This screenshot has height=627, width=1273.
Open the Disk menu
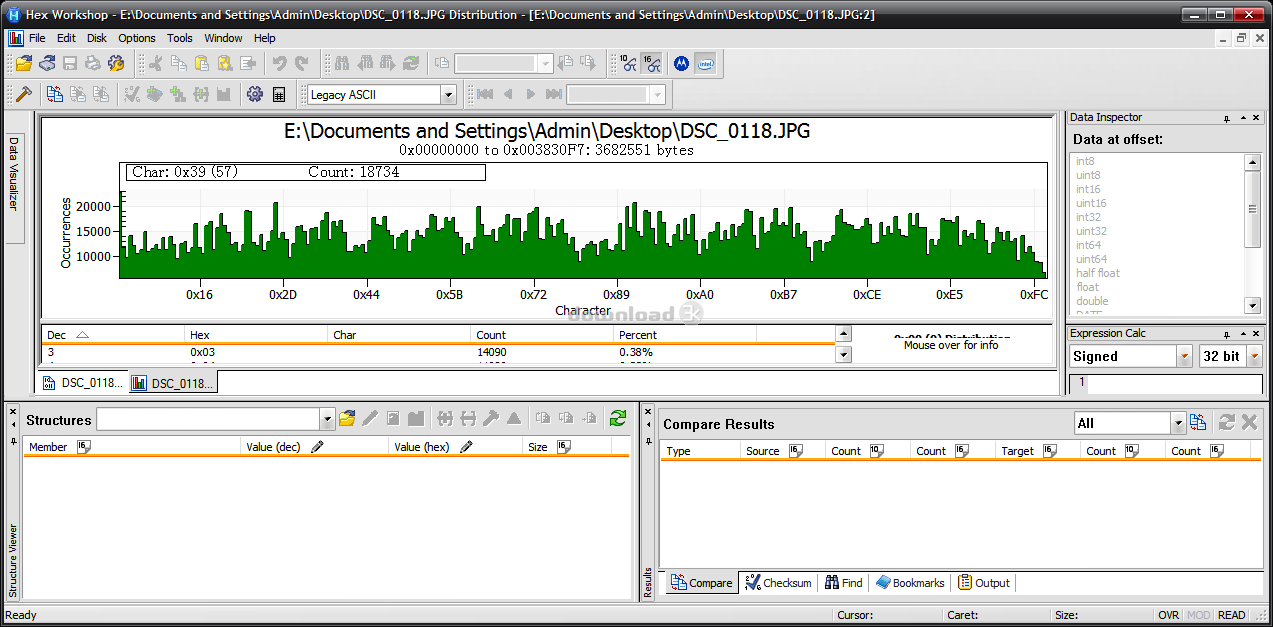point(97,38)
